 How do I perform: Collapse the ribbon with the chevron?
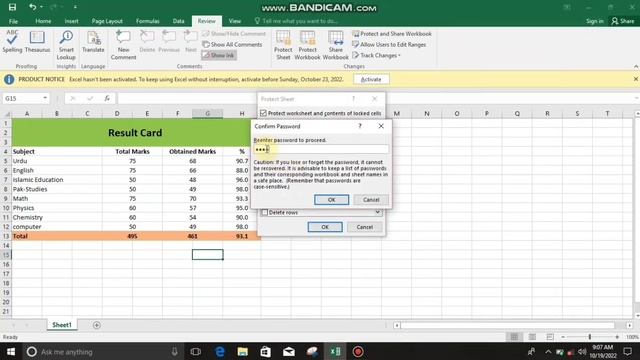point(636,66)
